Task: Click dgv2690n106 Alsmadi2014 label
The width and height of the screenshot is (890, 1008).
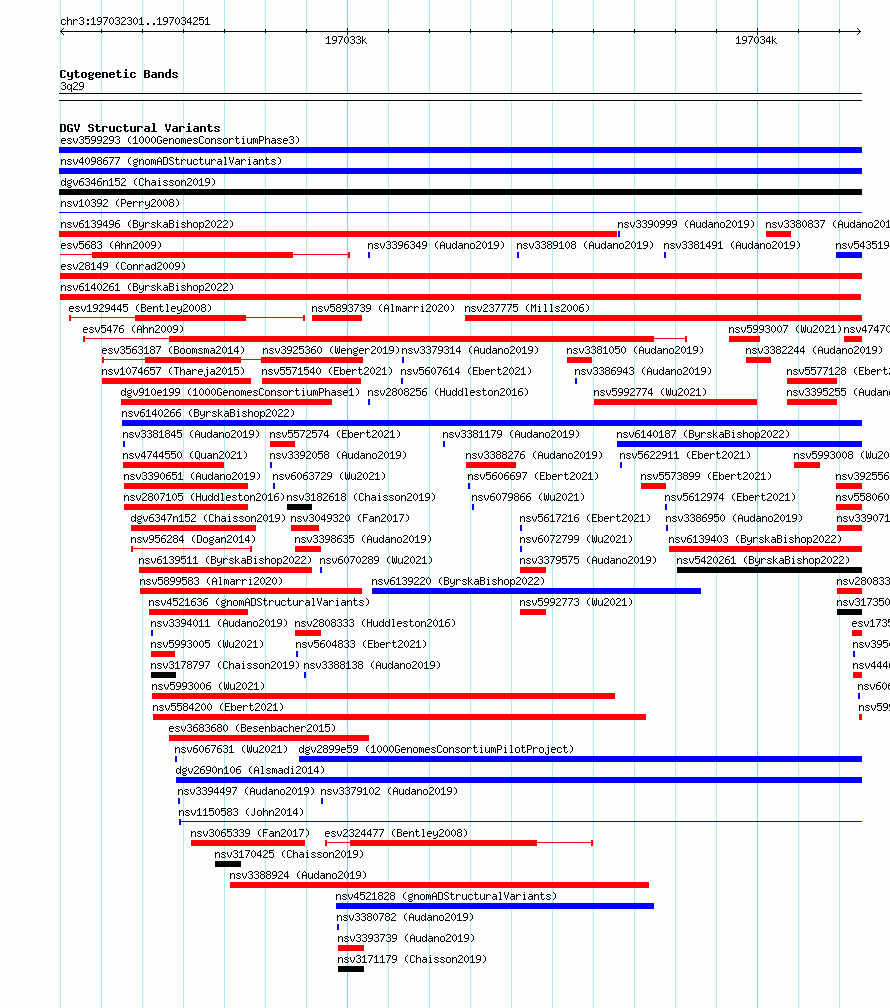Action: [251, 770]
